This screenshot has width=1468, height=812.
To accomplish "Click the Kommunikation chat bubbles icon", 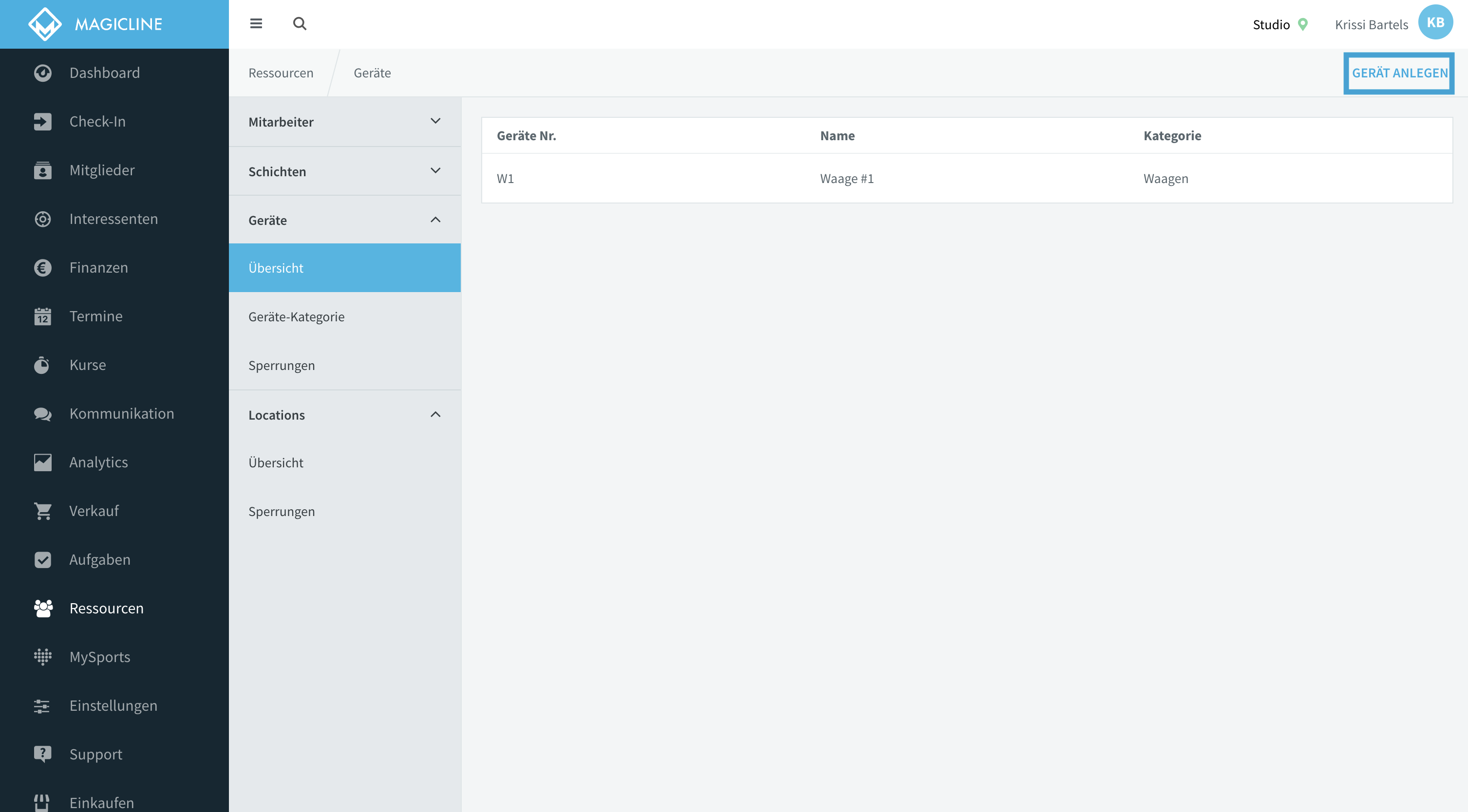I will (43, 414).
